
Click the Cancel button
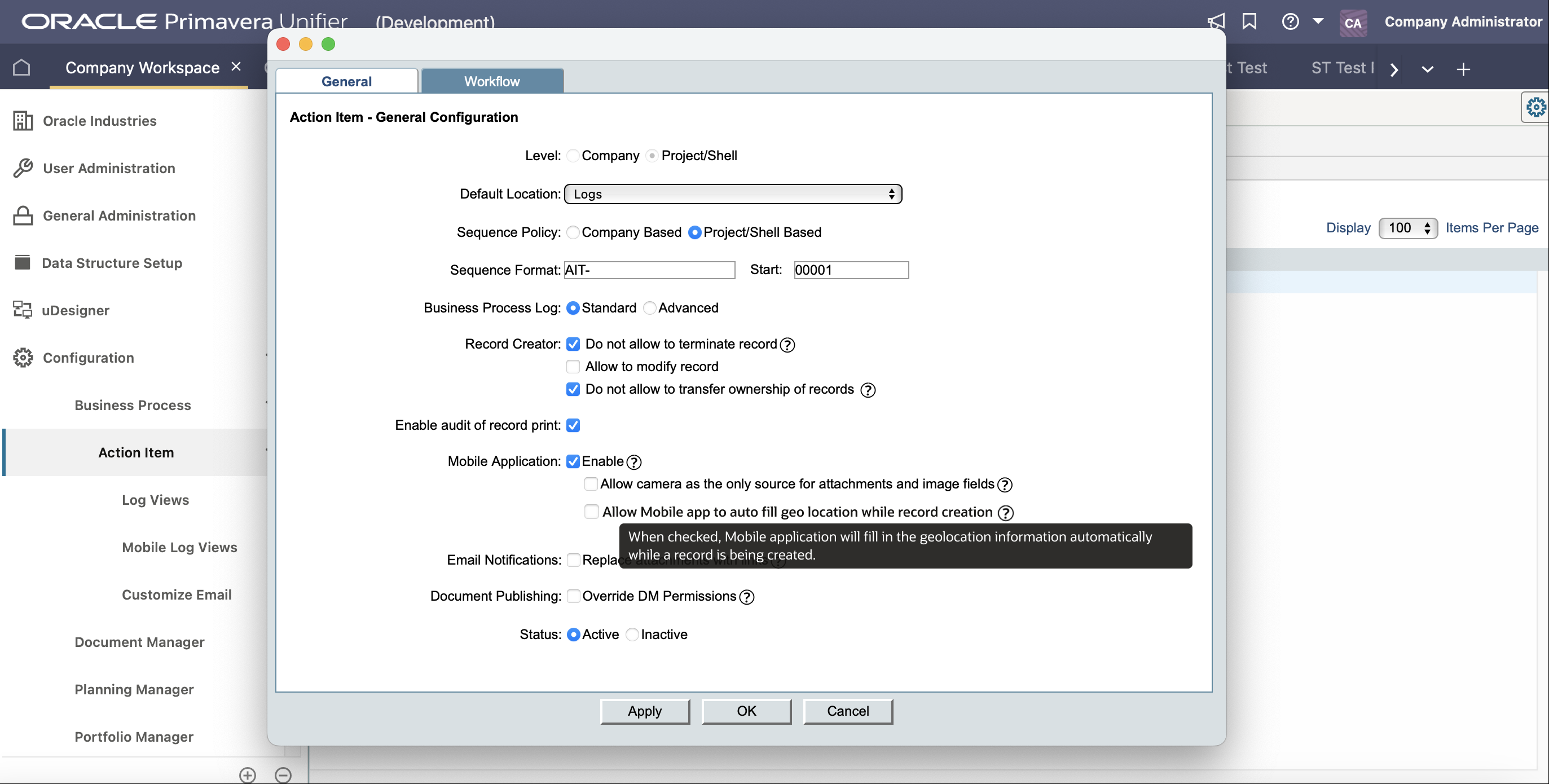click(848, 711)
